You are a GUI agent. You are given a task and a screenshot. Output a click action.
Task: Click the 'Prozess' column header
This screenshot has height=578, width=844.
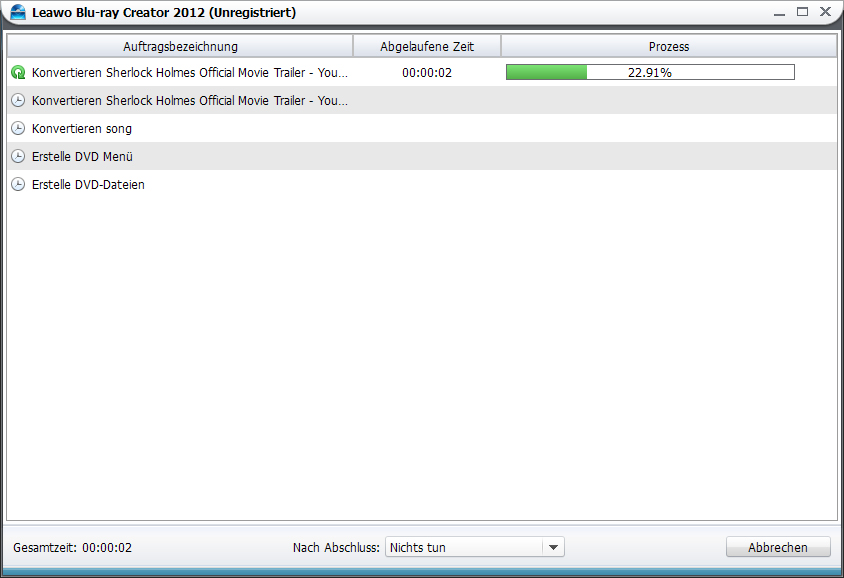[669, 46]
